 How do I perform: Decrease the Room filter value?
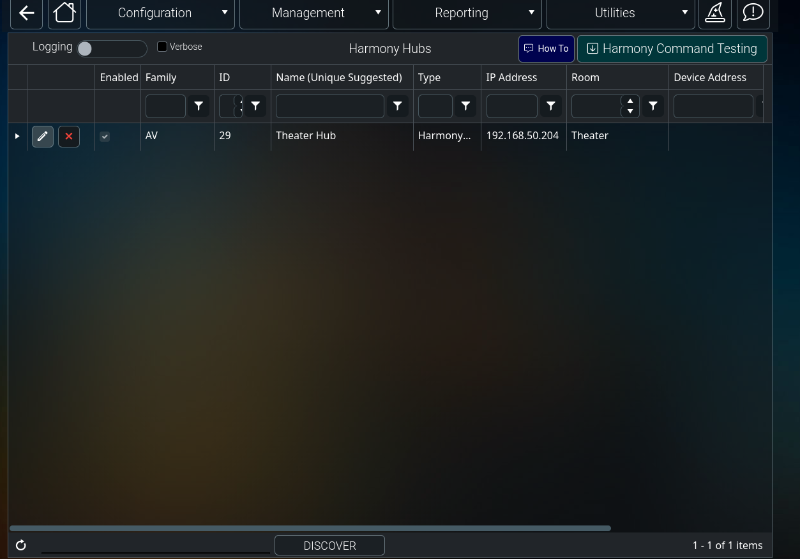click(x=630, y=111)
